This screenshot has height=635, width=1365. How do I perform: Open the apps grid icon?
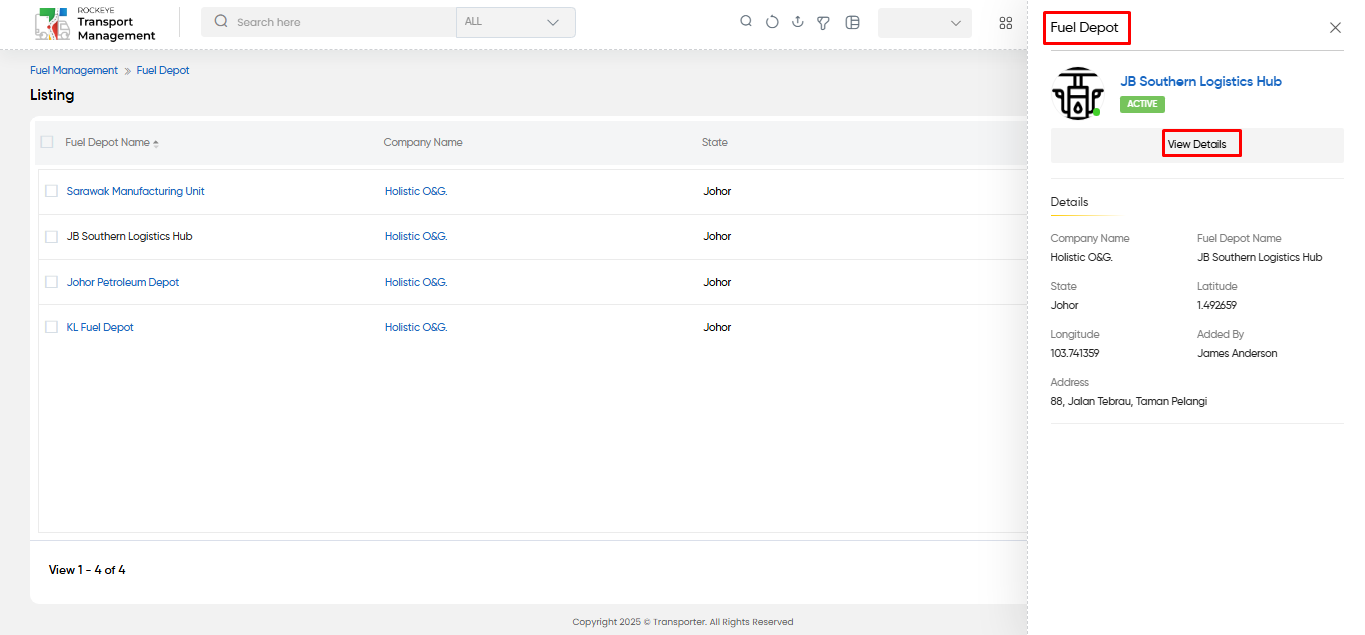1006,22
